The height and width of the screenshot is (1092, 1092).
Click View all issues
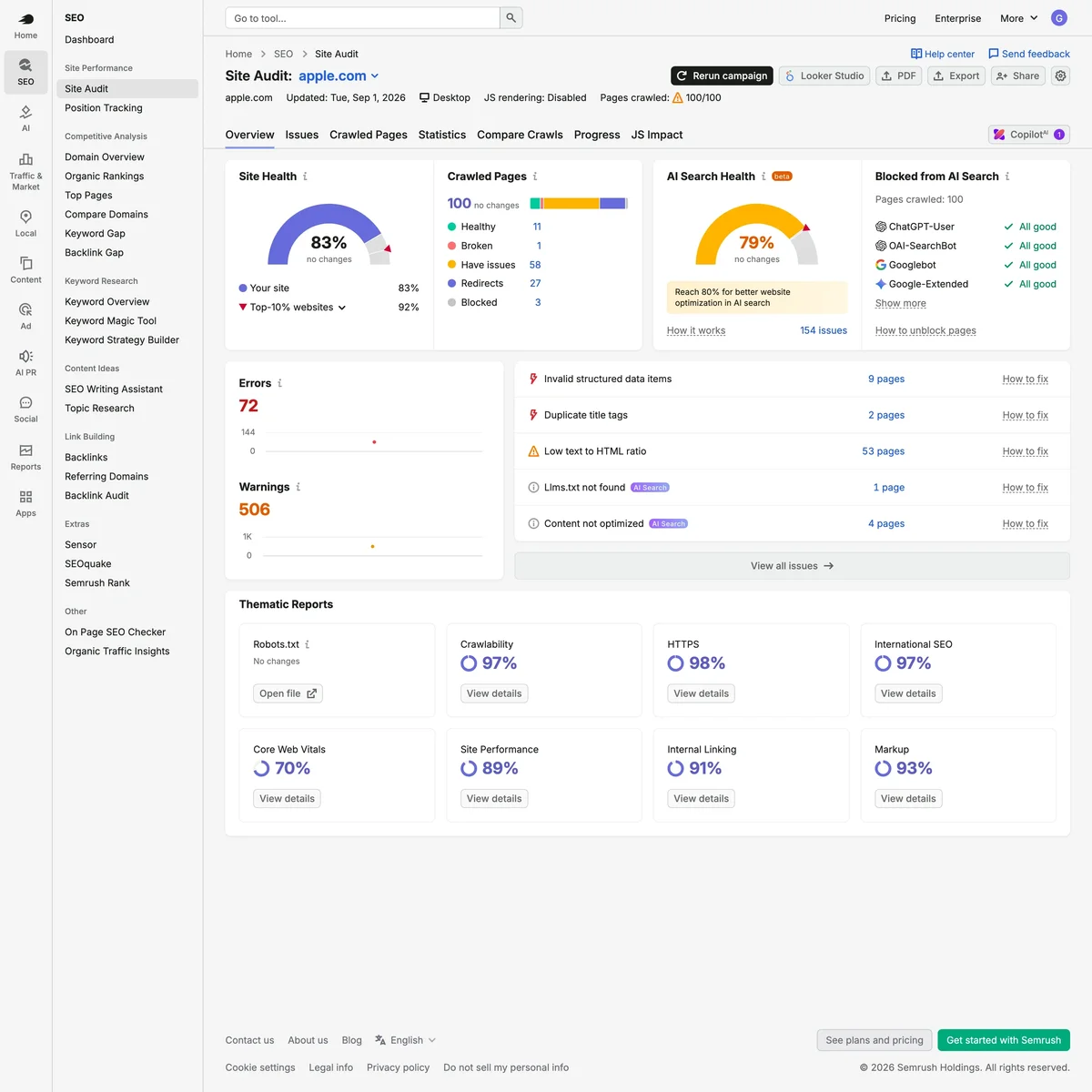coord(792,566)
